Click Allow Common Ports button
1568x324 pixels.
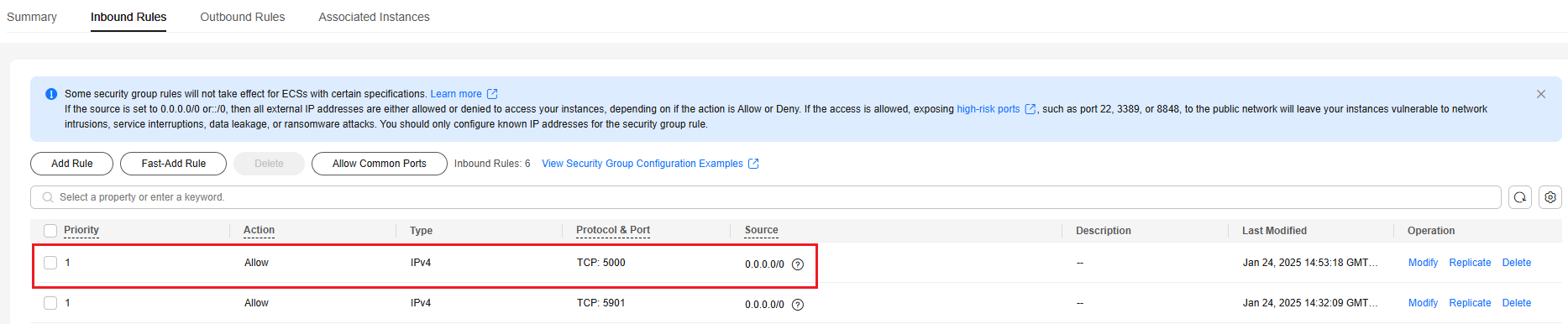click(379, 164)
